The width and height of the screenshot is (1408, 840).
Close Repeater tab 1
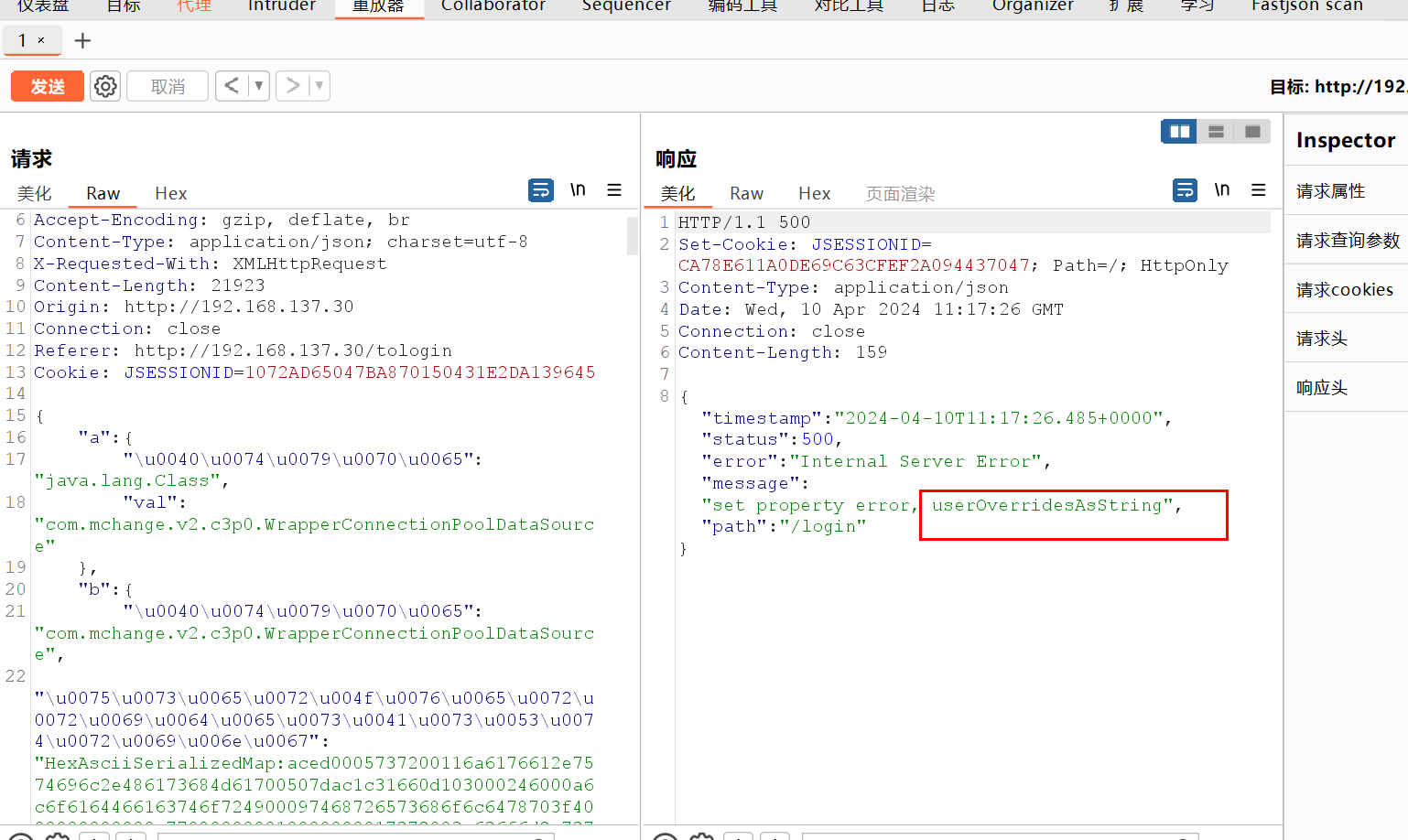pyautogui.click(x=41, y=40)
